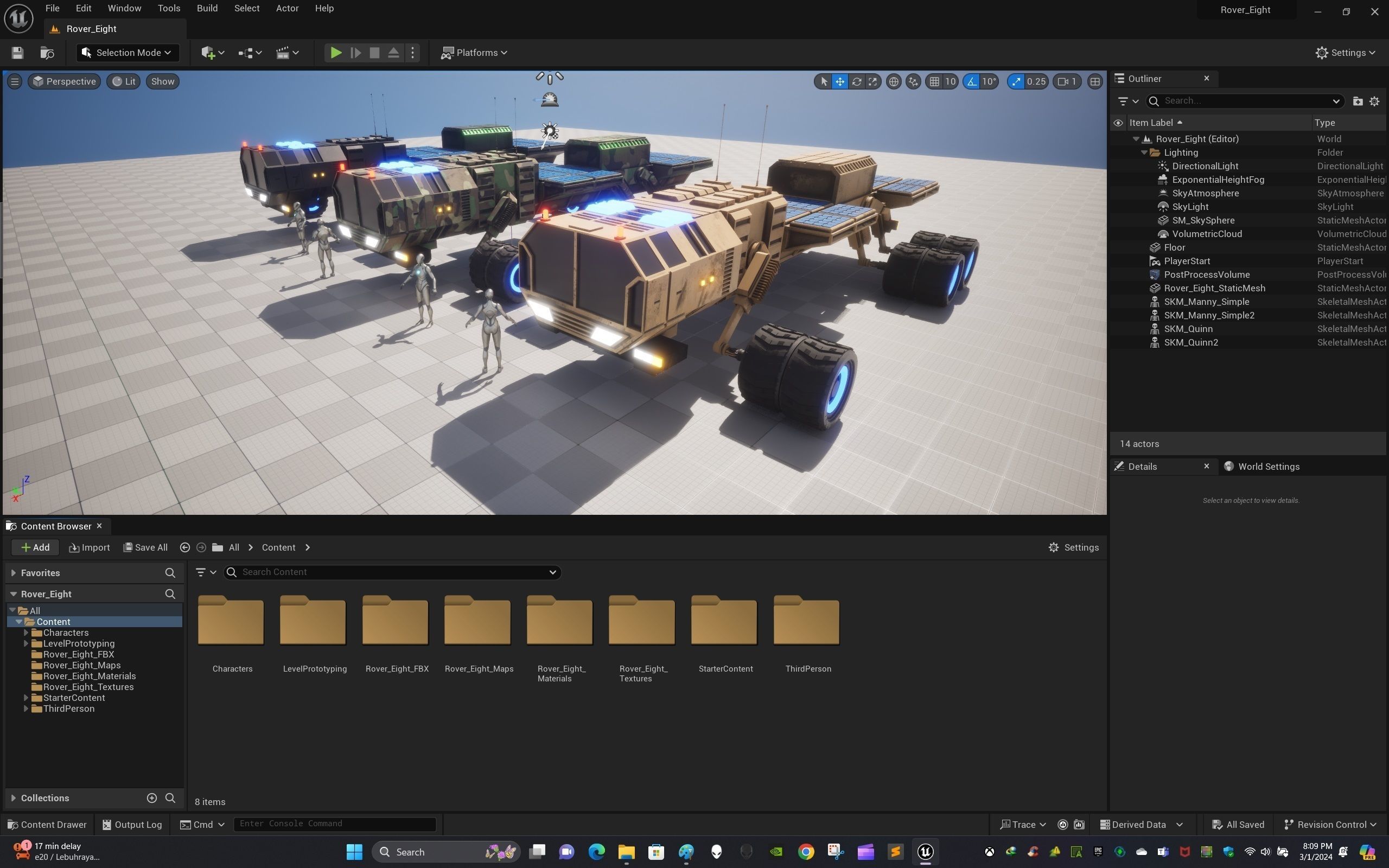Collapse the Lighting folder in Outliner
The width and height of the screenshot is (1389, 868).
point(1144,152)
